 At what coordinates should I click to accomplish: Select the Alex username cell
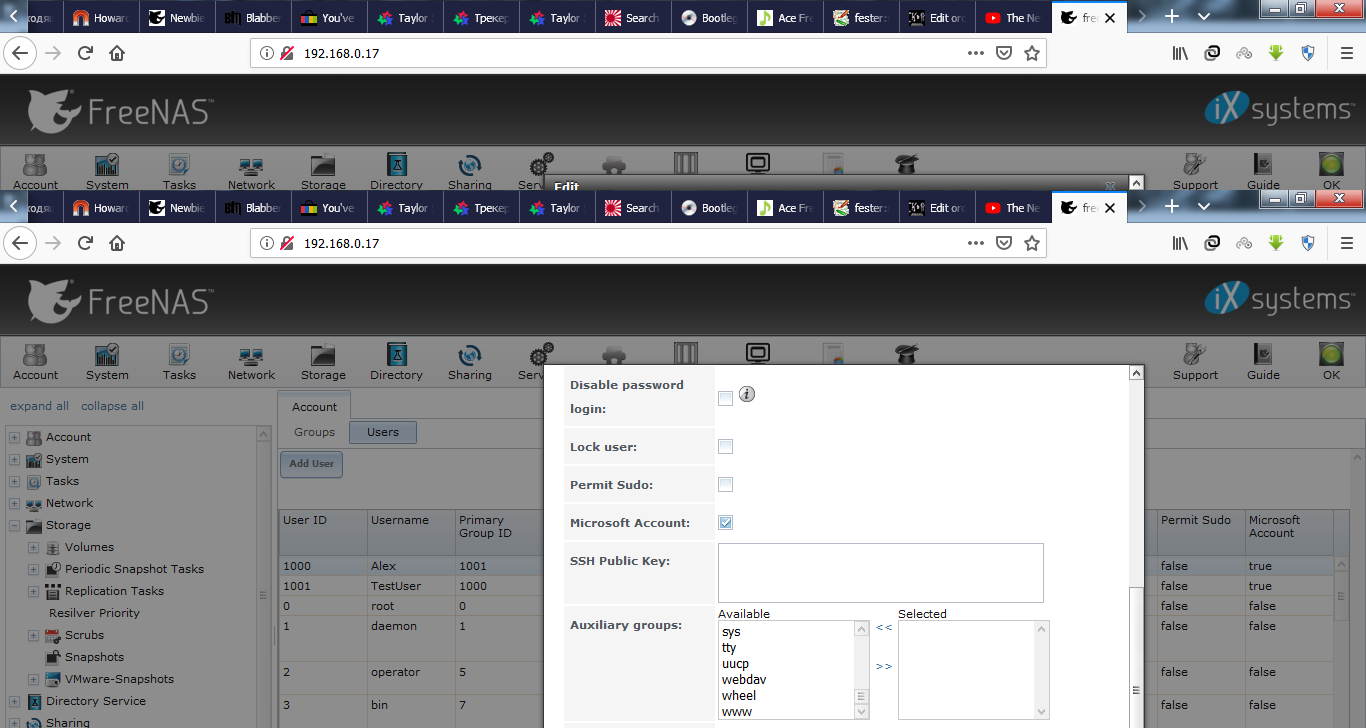coord(384,566)
